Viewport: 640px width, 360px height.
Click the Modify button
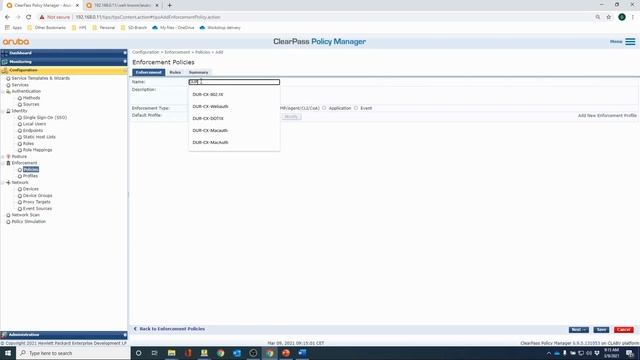pyautogui.click(x=291, y=117)
